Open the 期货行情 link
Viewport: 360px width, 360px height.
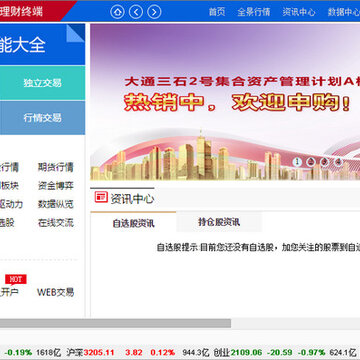pyautogui.click(x=56, y=167)
